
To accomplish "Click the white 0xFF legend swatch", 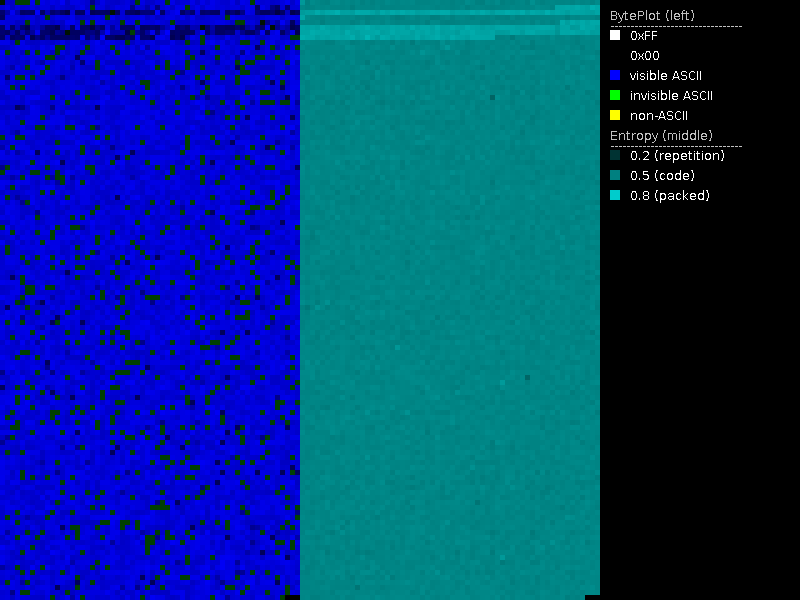I will [x=615, y=35].
